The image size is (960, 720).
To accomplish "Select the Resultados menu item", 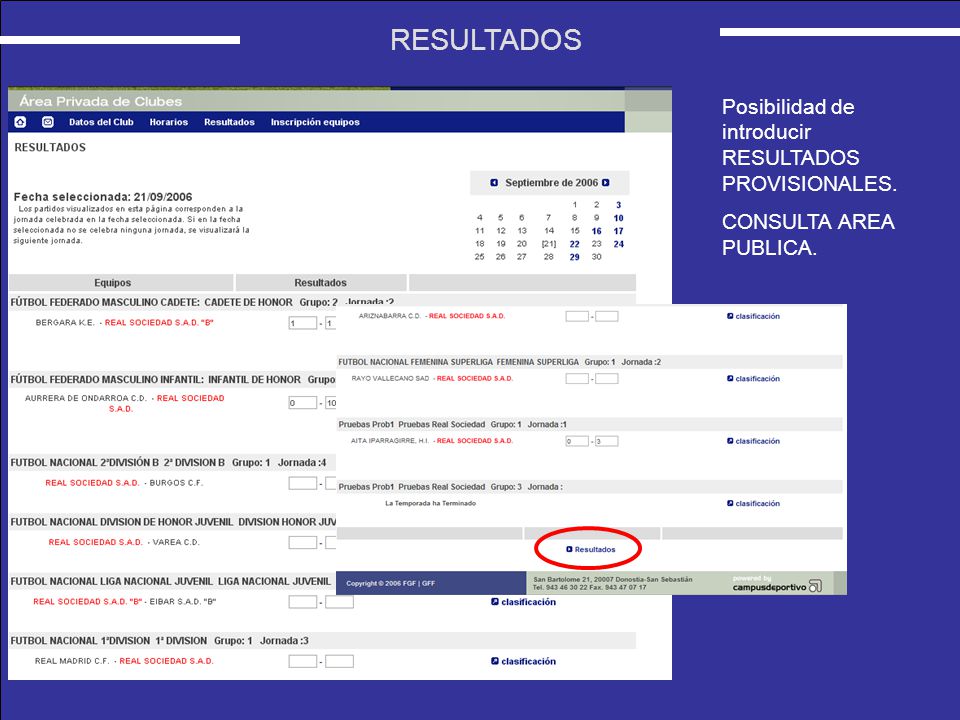I will pos(229,122).
